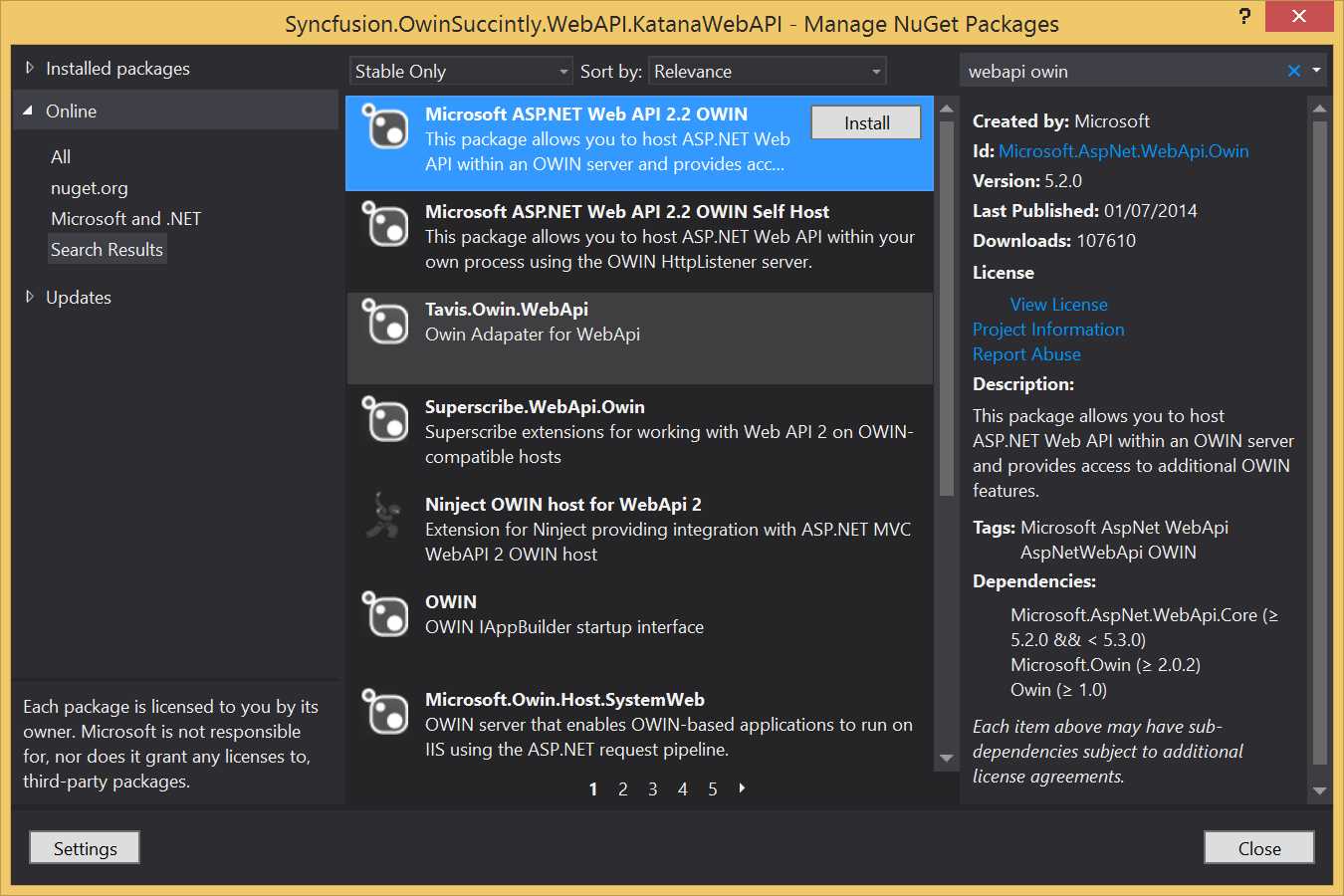Expand the Installed packages section
Image resolution: width=1344 pixels, height=896 pixels.
click(30, 68)
